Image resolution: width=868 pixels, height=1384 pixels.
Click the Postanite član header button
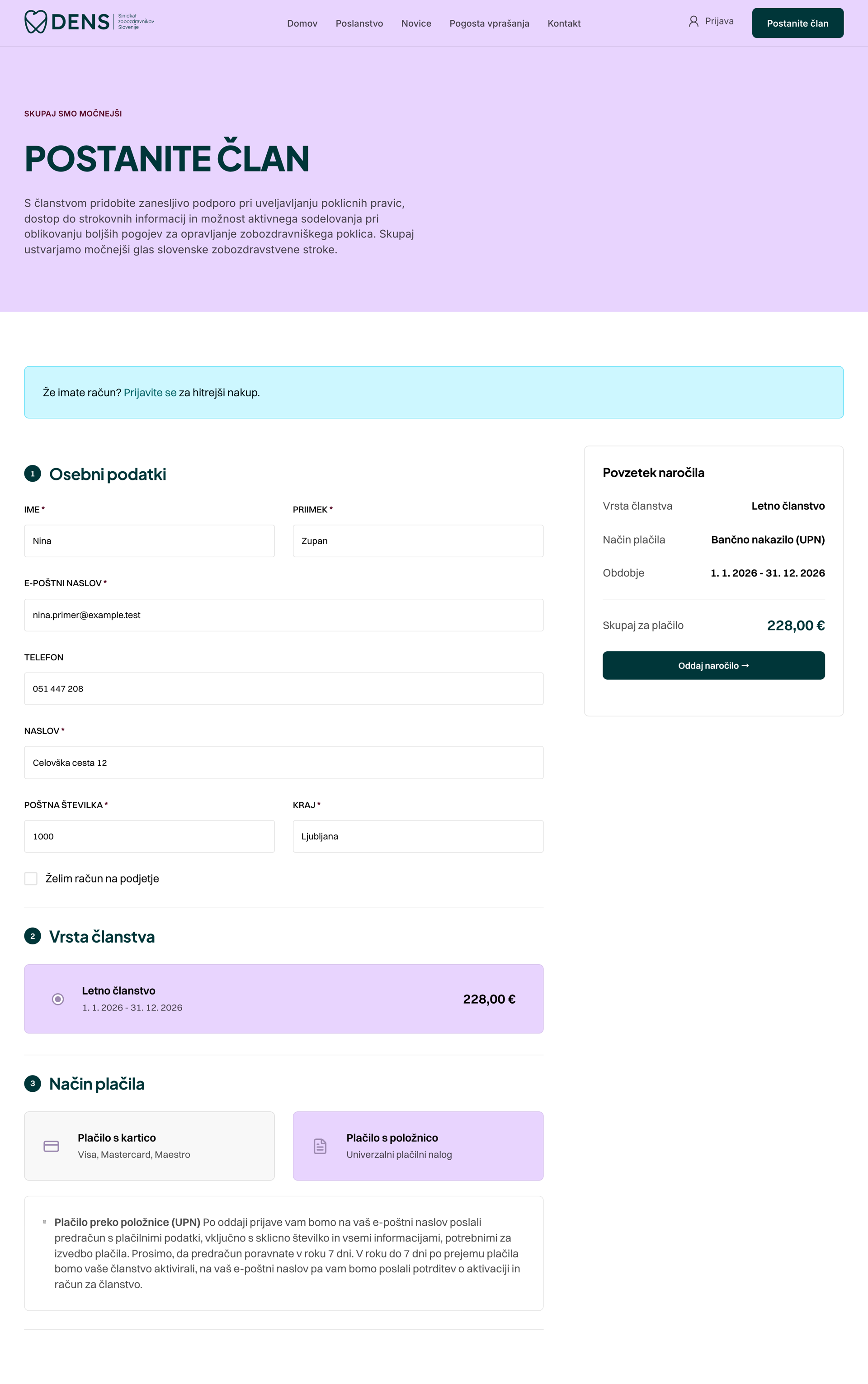[x=797, y=23]
